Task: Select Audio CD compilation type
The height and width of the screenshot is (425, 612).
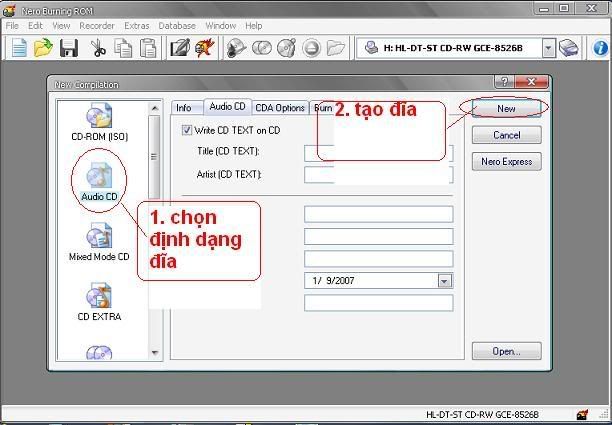Action: point(99,182)
